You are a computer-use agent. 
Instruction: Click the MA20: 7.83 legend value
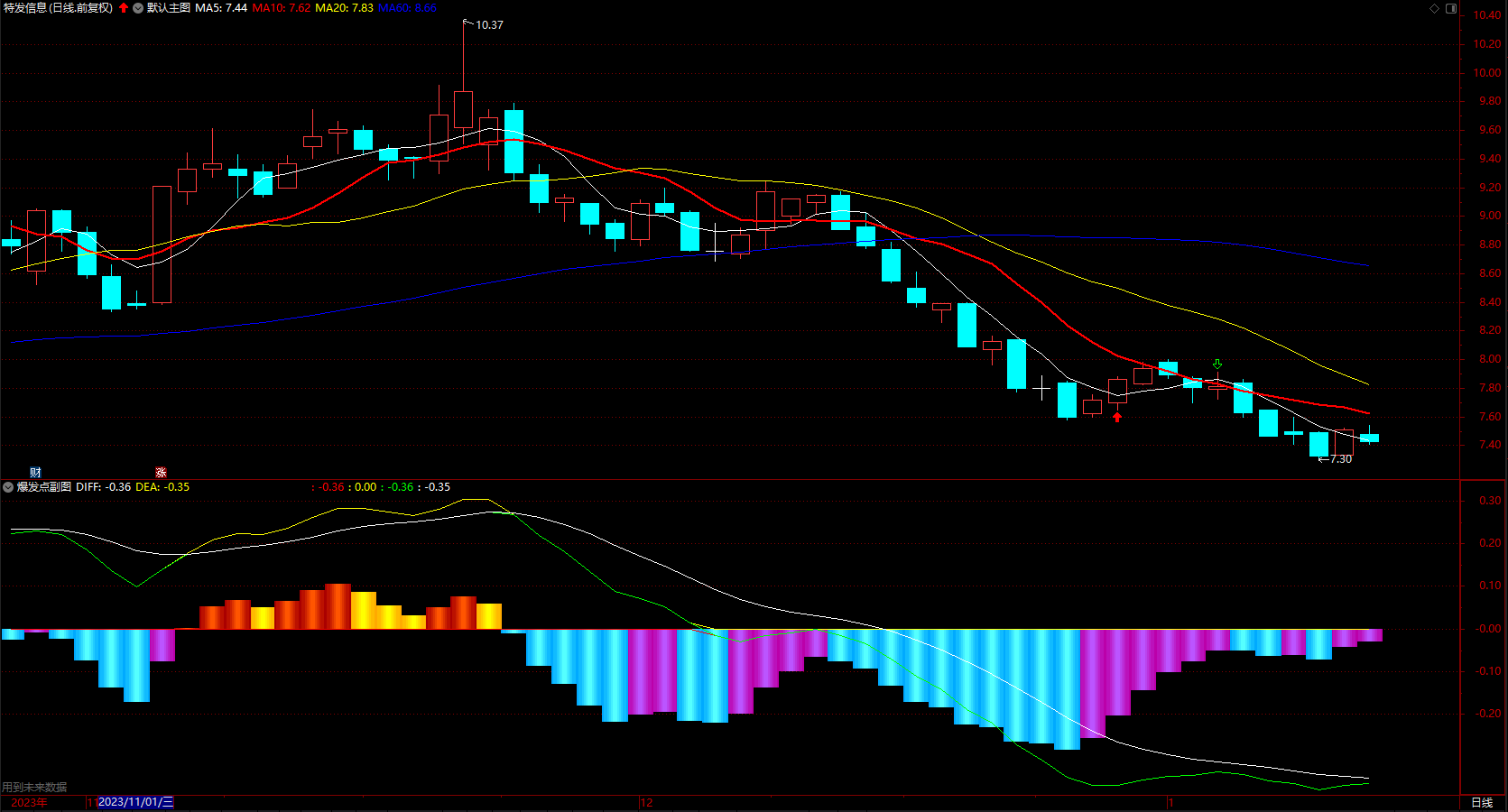344,8
